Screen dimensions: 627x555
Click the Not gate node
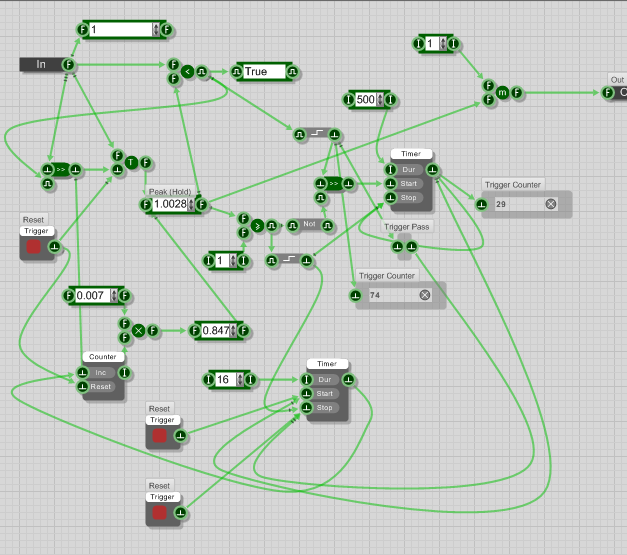tap(305, 225)
